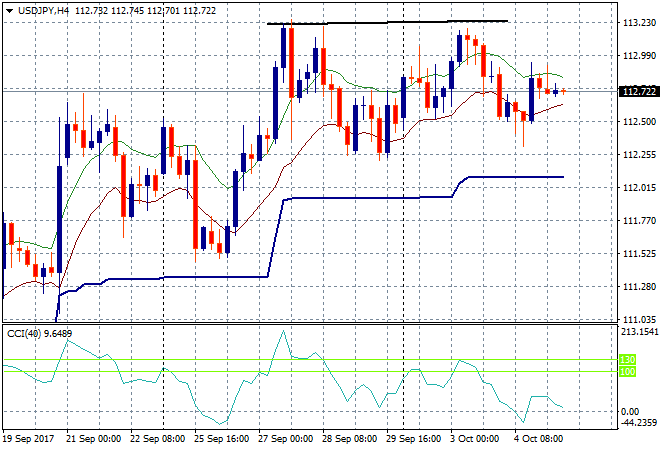Click the OHLC values 112.732 112.745 112.701 112.722
The height and width of the screenshot is (450, 660).
tap(145, 11)
